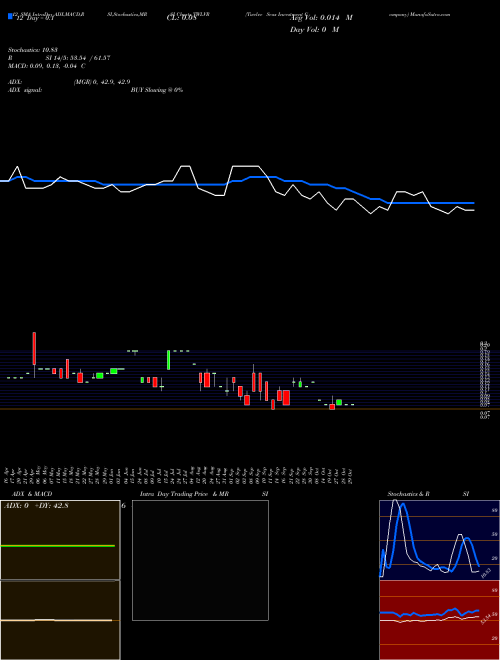Click 'Avg Vol: 0.014 M' label

click(x=321, y=18)
